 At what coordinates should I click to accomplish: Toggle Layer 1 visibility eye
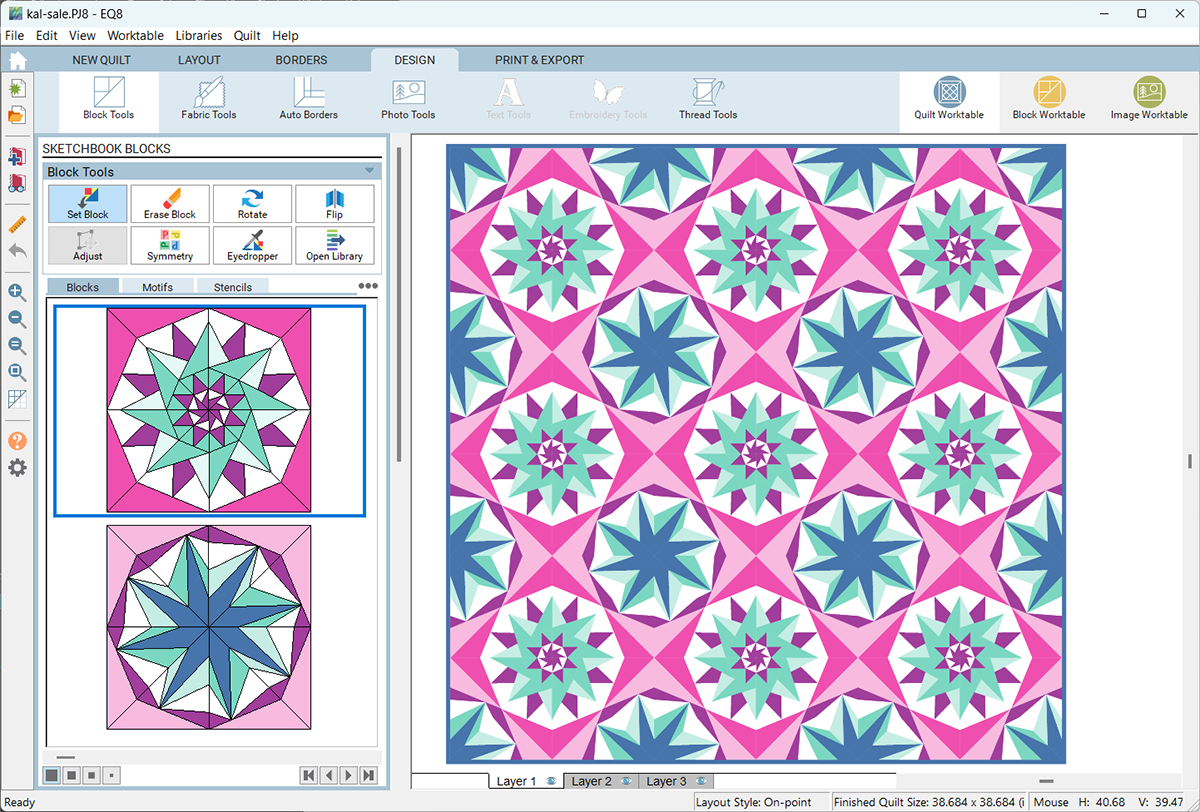[551, 781]
